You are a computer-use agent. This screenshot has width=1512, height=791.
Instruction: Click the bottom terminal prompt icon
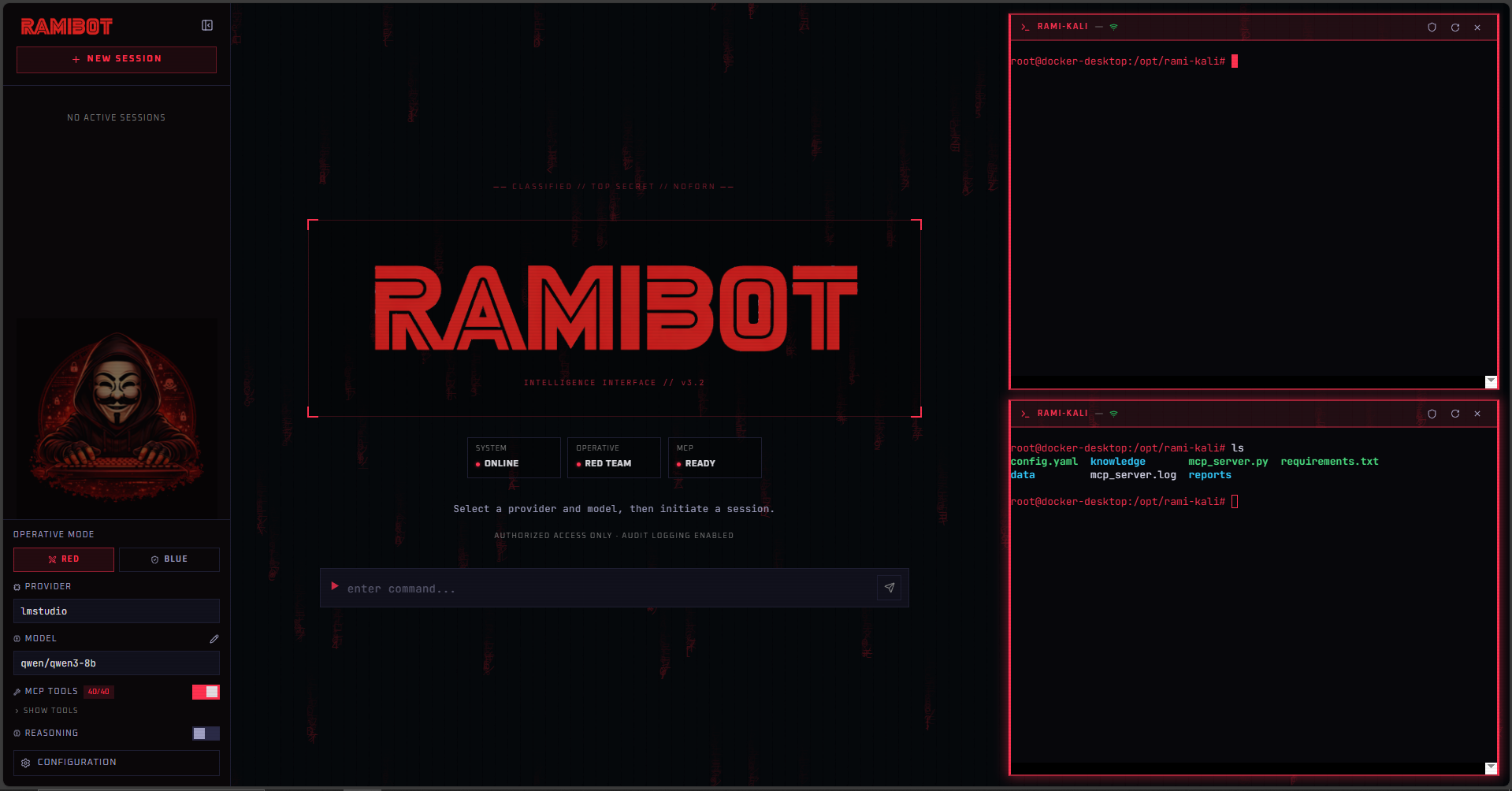point(1025,414)
